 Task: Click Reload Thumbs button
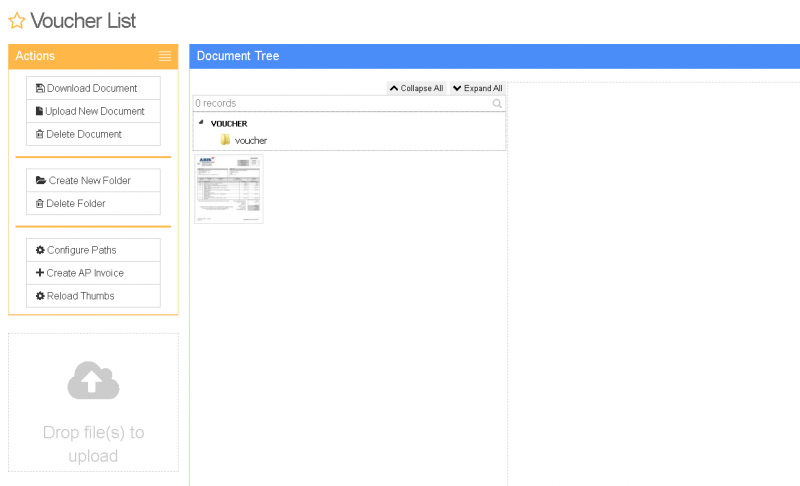click(93, 296)
